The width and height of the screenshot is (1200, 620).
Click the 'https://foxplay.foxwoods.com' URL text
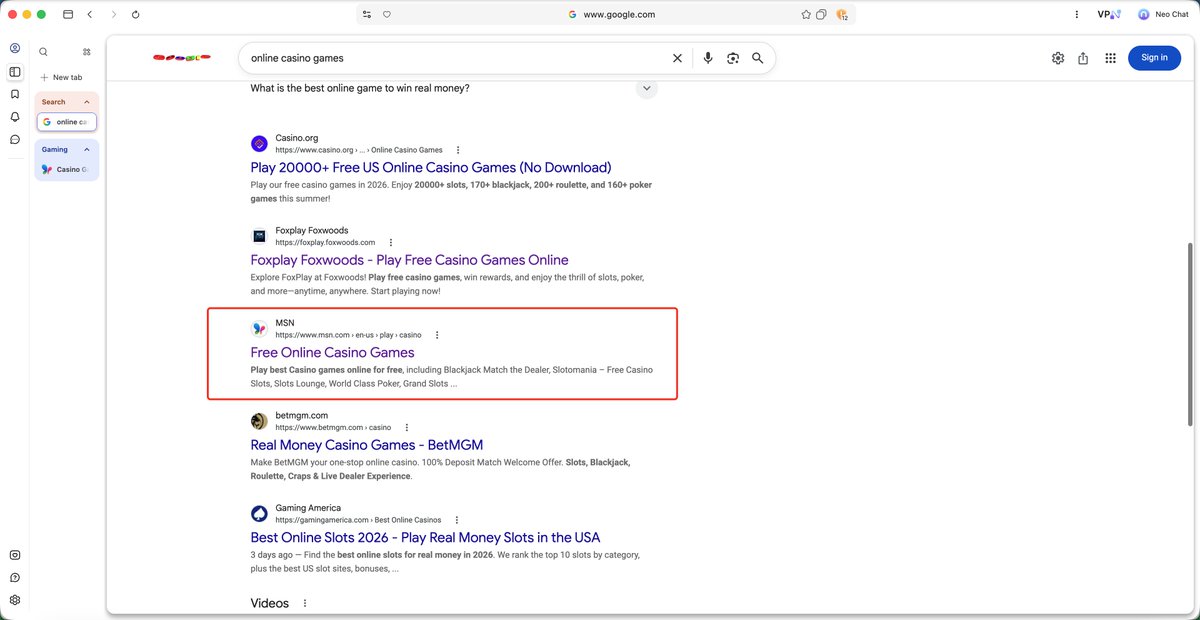pos(325,242)
